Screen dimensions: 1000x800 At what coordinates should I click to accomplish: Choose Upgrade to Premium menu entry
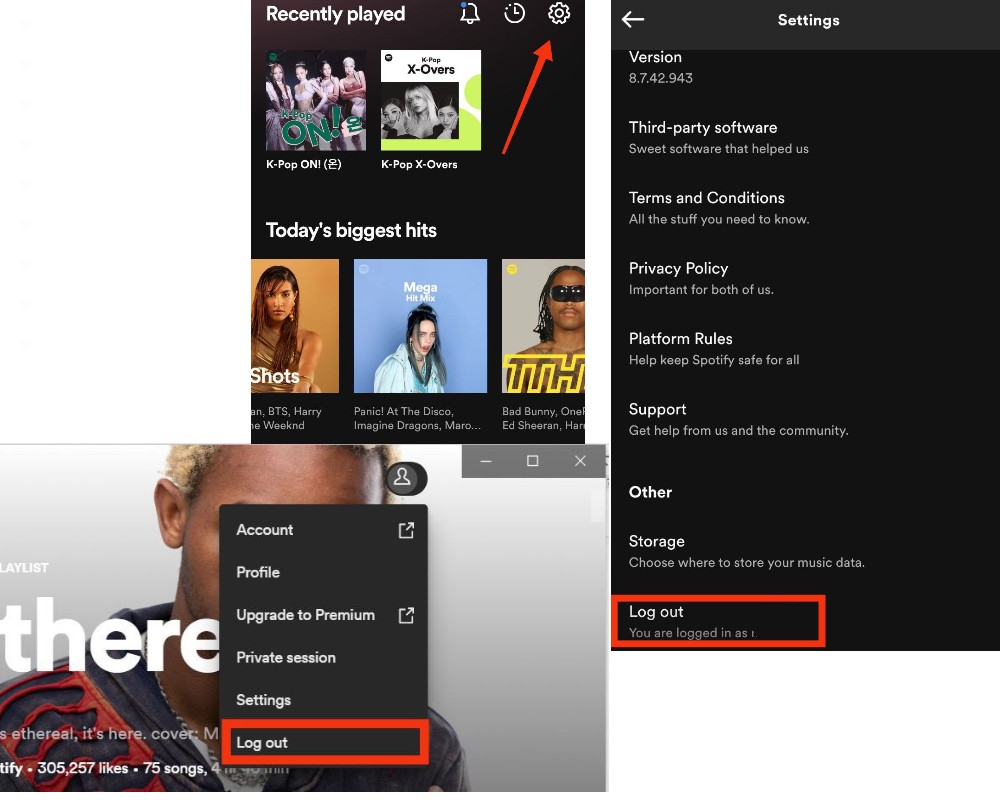[x=323, y=615]
